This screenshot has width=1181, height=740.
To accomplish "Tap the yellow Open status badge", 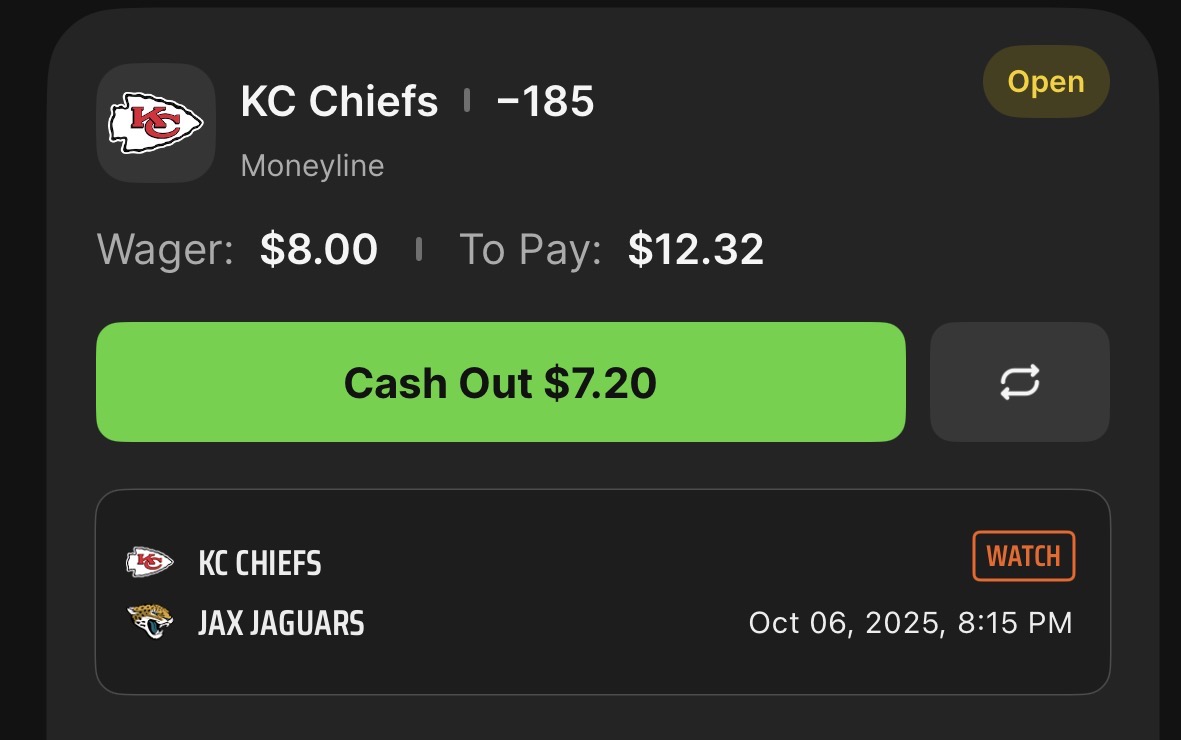I will pos(1045,82).
